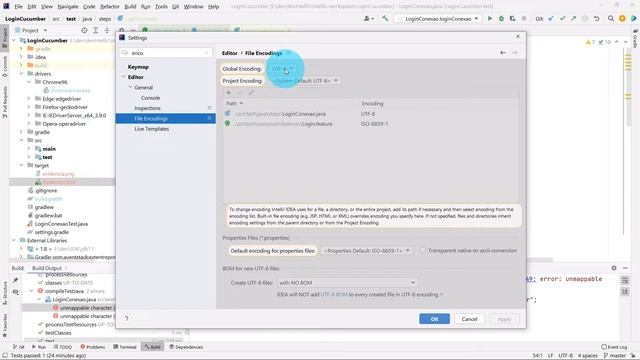This screenshot has height=360, width=640.
Task: Add a path with plus icon
Action: tap(229, 93)
